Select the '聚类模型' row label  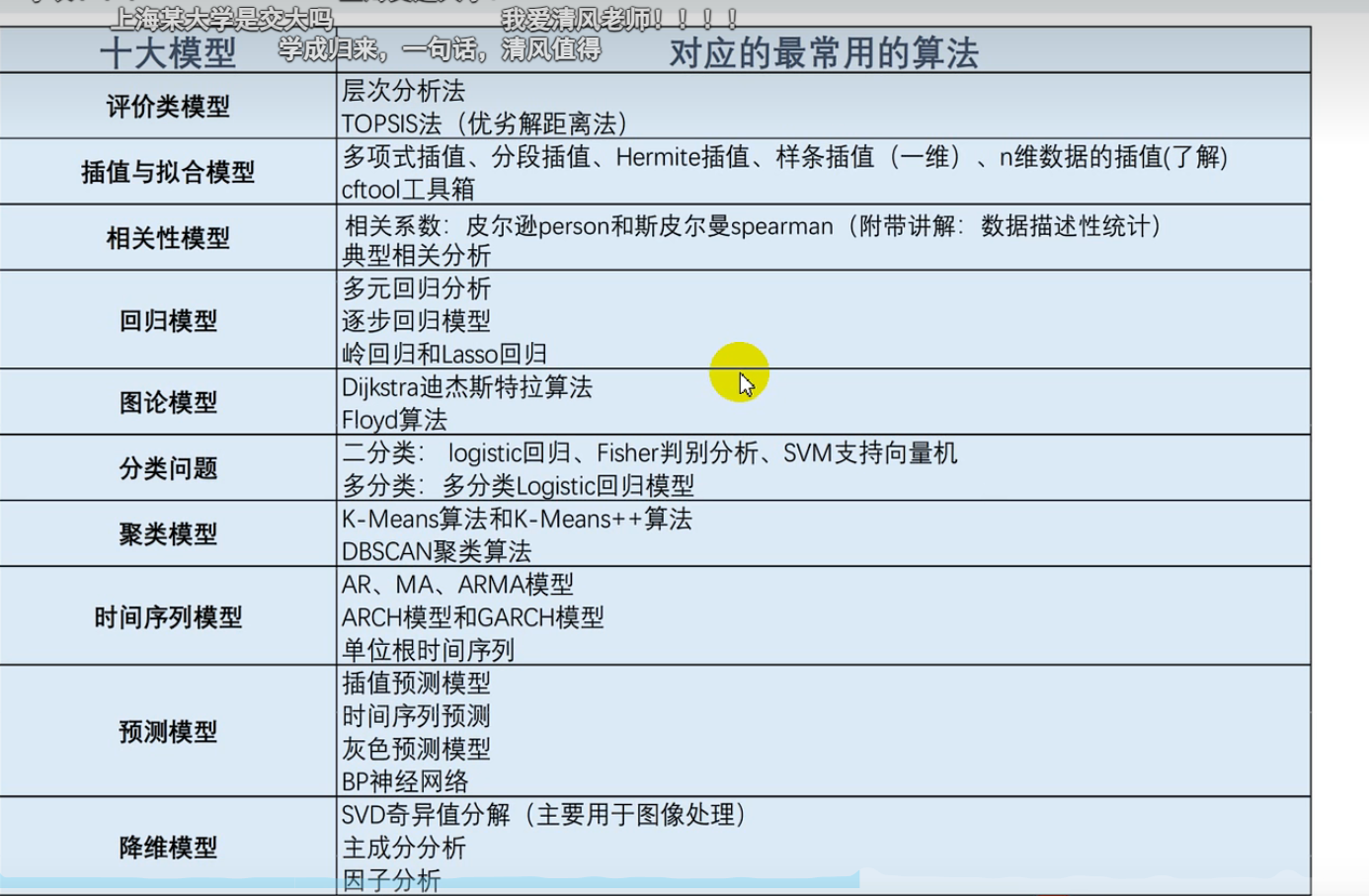168,534
